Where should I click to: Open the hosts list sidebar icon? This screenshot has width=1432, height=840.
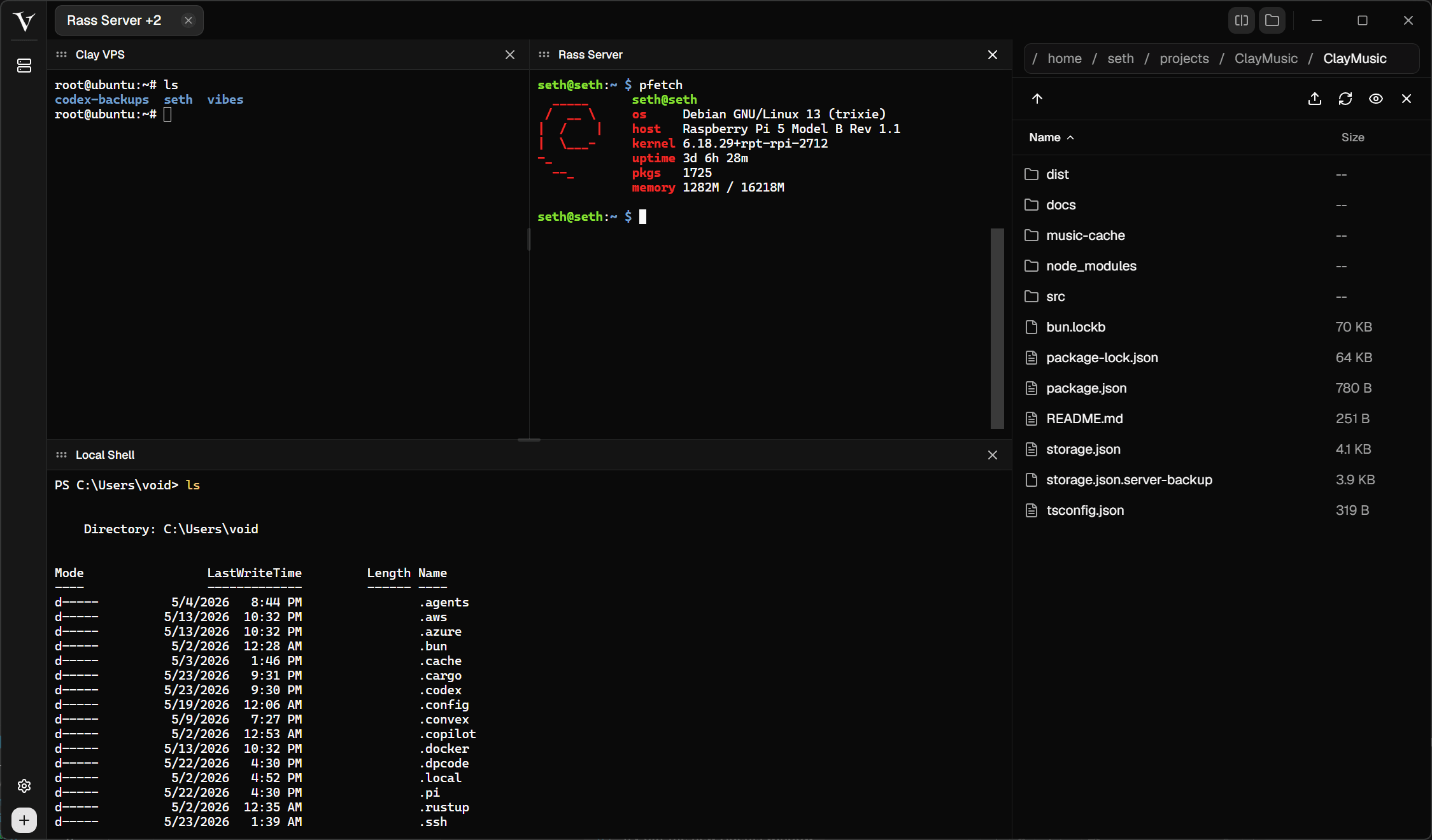coord(24,66)
